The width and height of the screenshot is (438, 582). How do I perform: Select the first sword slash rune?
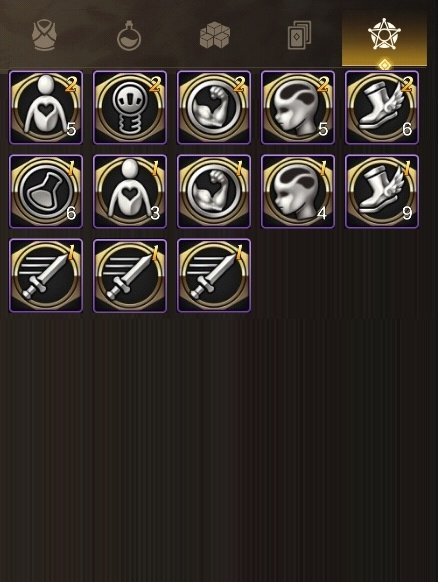coord(46,275)
